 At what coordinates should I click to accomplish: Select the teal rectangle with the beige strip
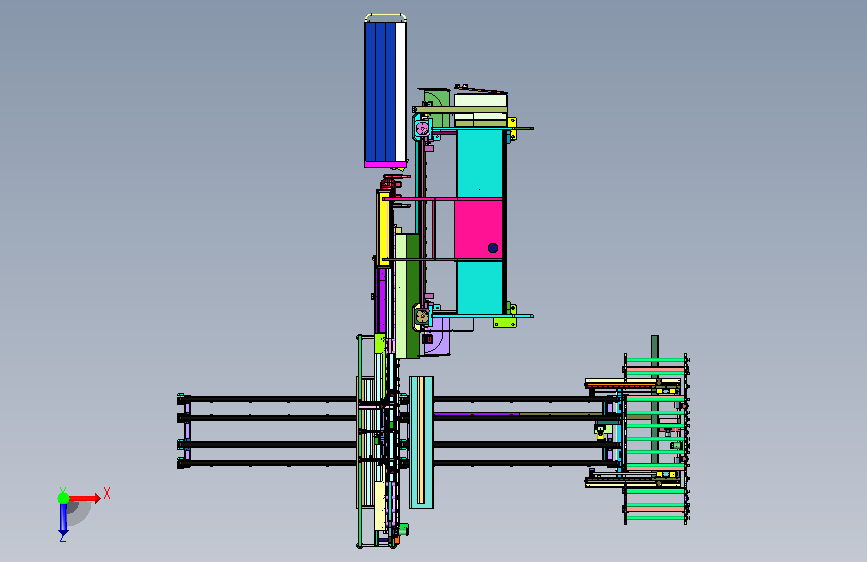(421, 442)
